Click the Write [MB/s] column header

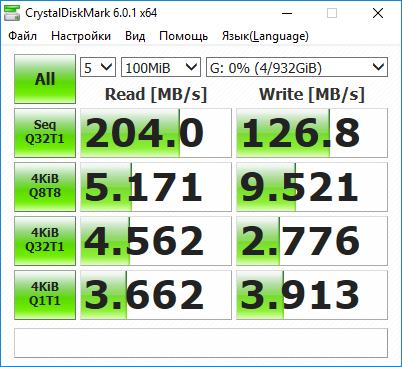[x=312, y=94]
